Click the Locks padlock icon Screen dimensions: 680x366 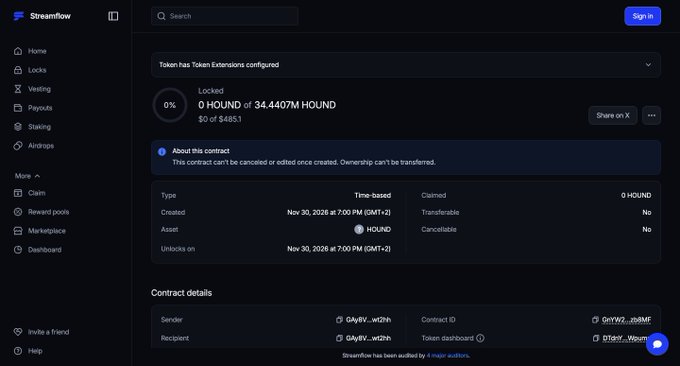point(18,70)
